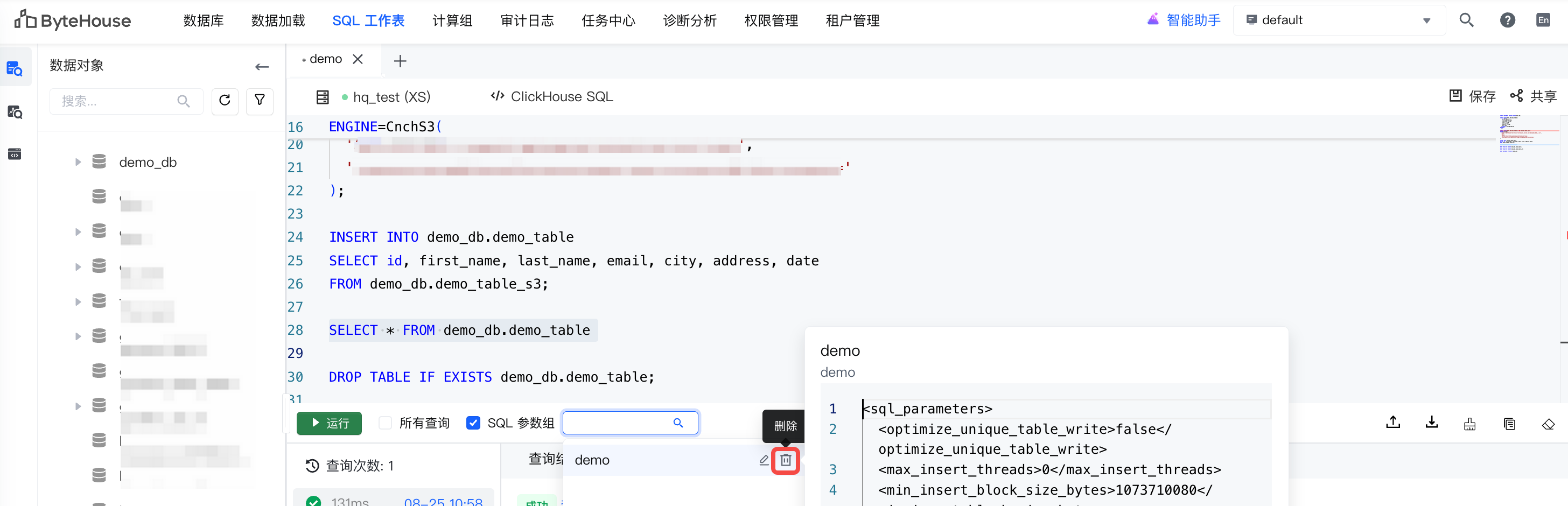Viewport: 1568px width, 506px height.
Task: Focus the 搜索 data objects search box
Action: [x=126, y=101]
